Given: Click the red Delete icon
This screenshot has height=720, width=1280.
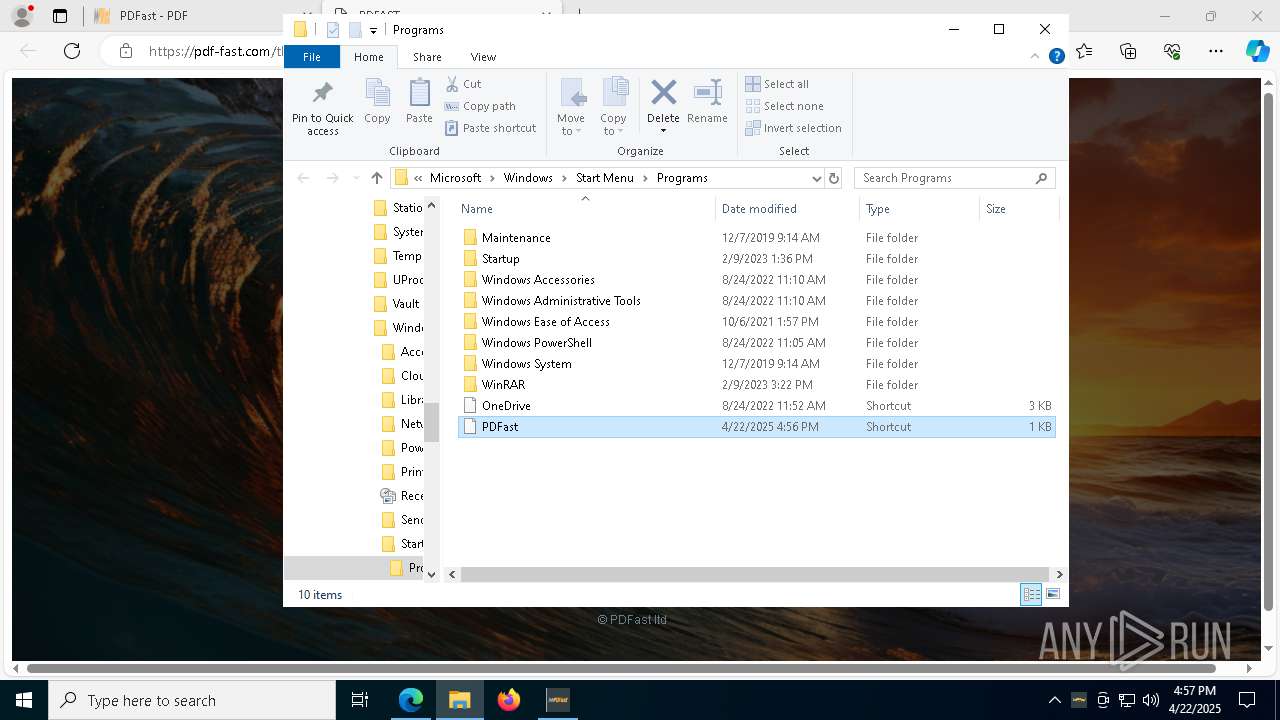Looking at the screenshot, I should coord(663,93).
